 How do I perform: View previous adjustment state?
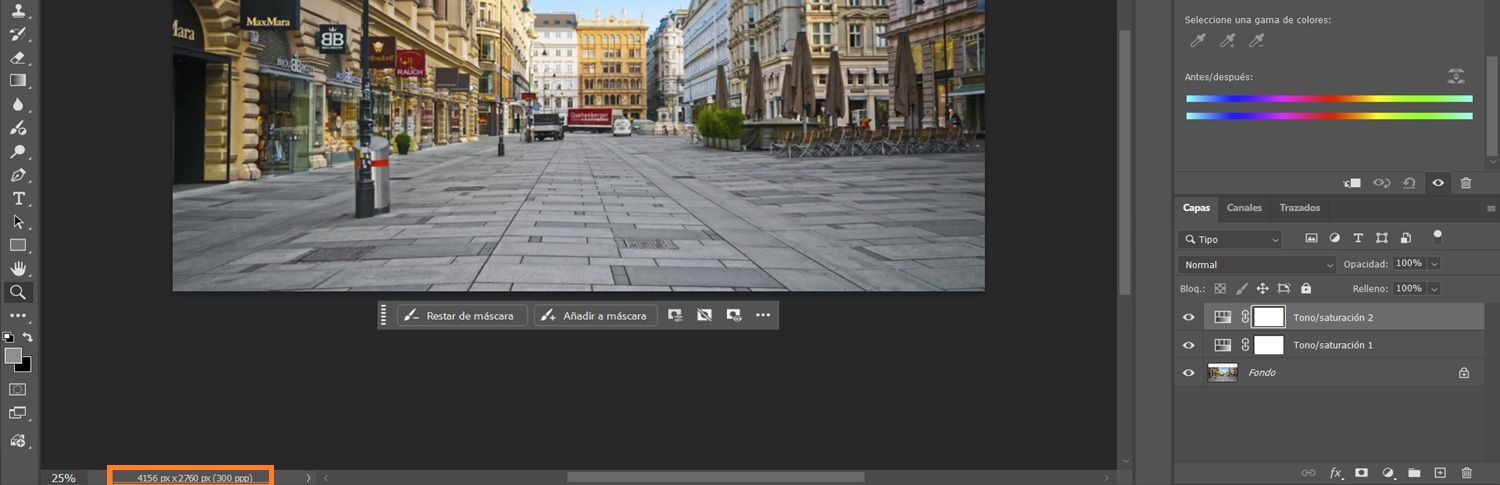pos(1382,183)
